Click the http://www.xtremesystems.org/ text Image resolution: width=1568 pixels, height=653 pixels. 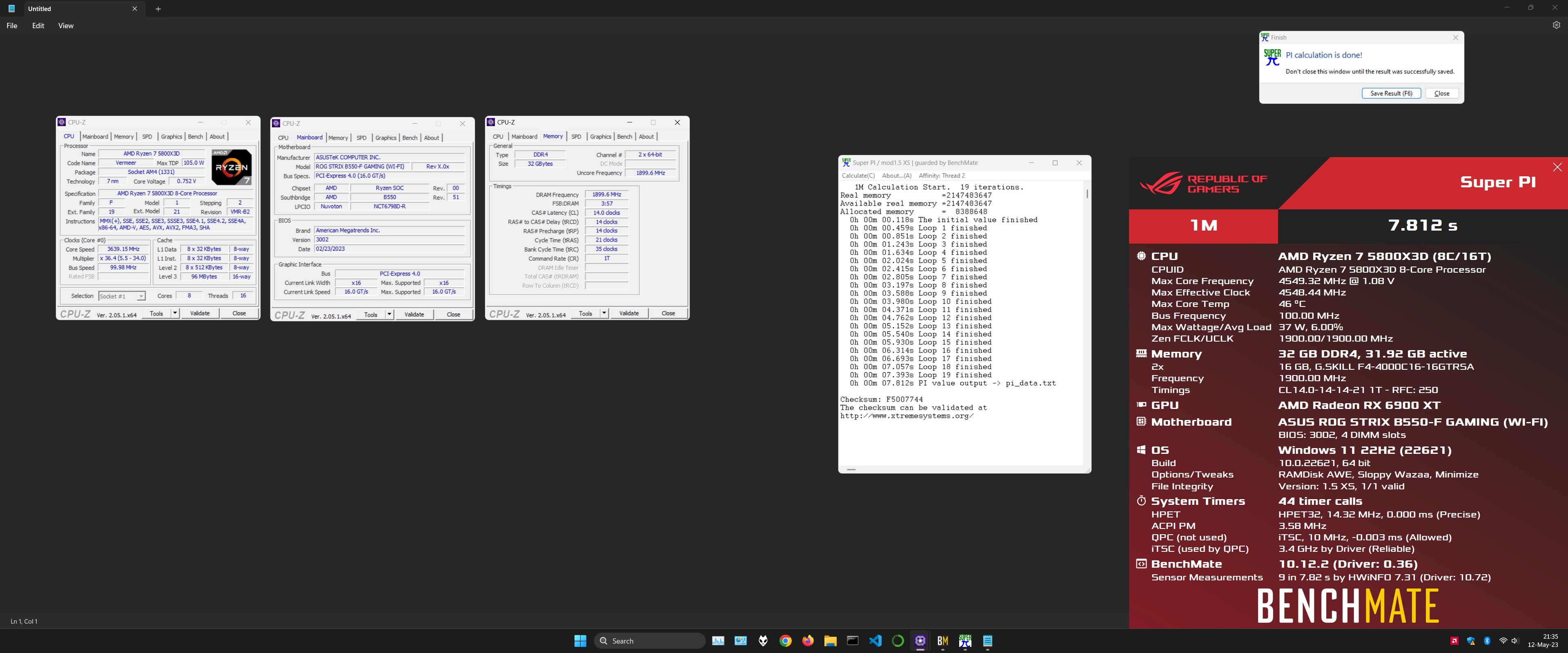(x=906, y=415)
